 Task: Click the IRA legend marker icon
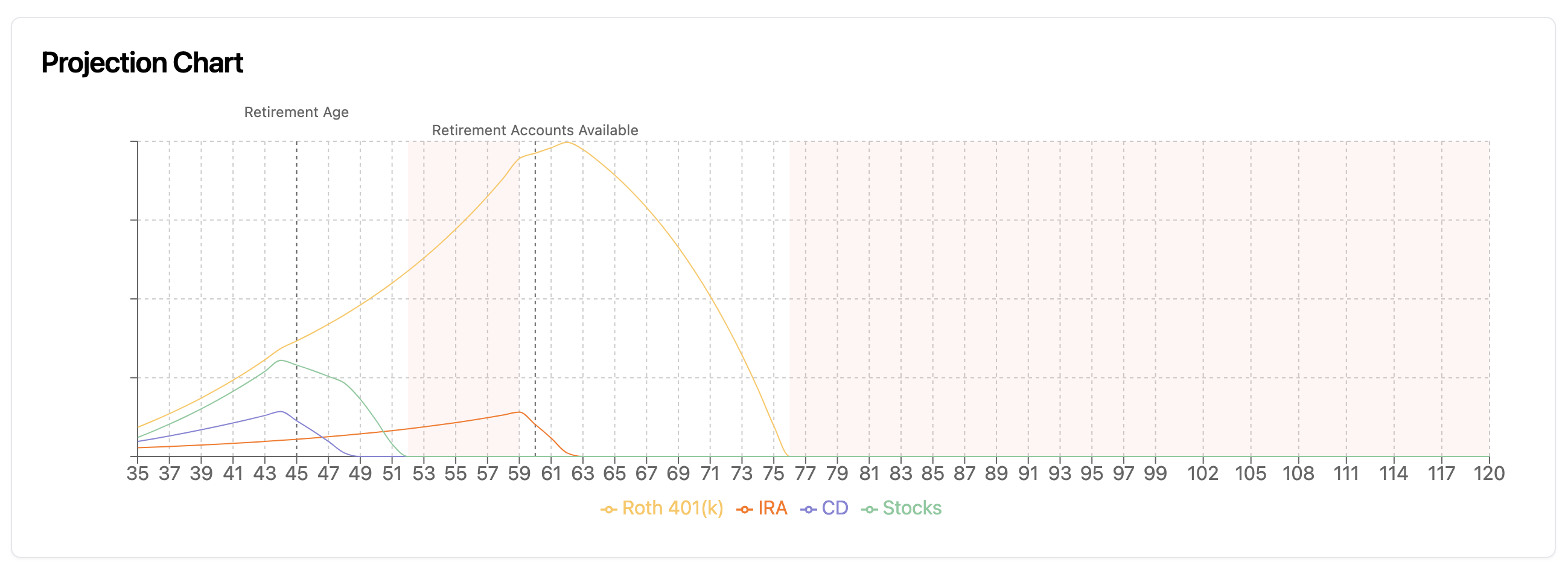744,510
